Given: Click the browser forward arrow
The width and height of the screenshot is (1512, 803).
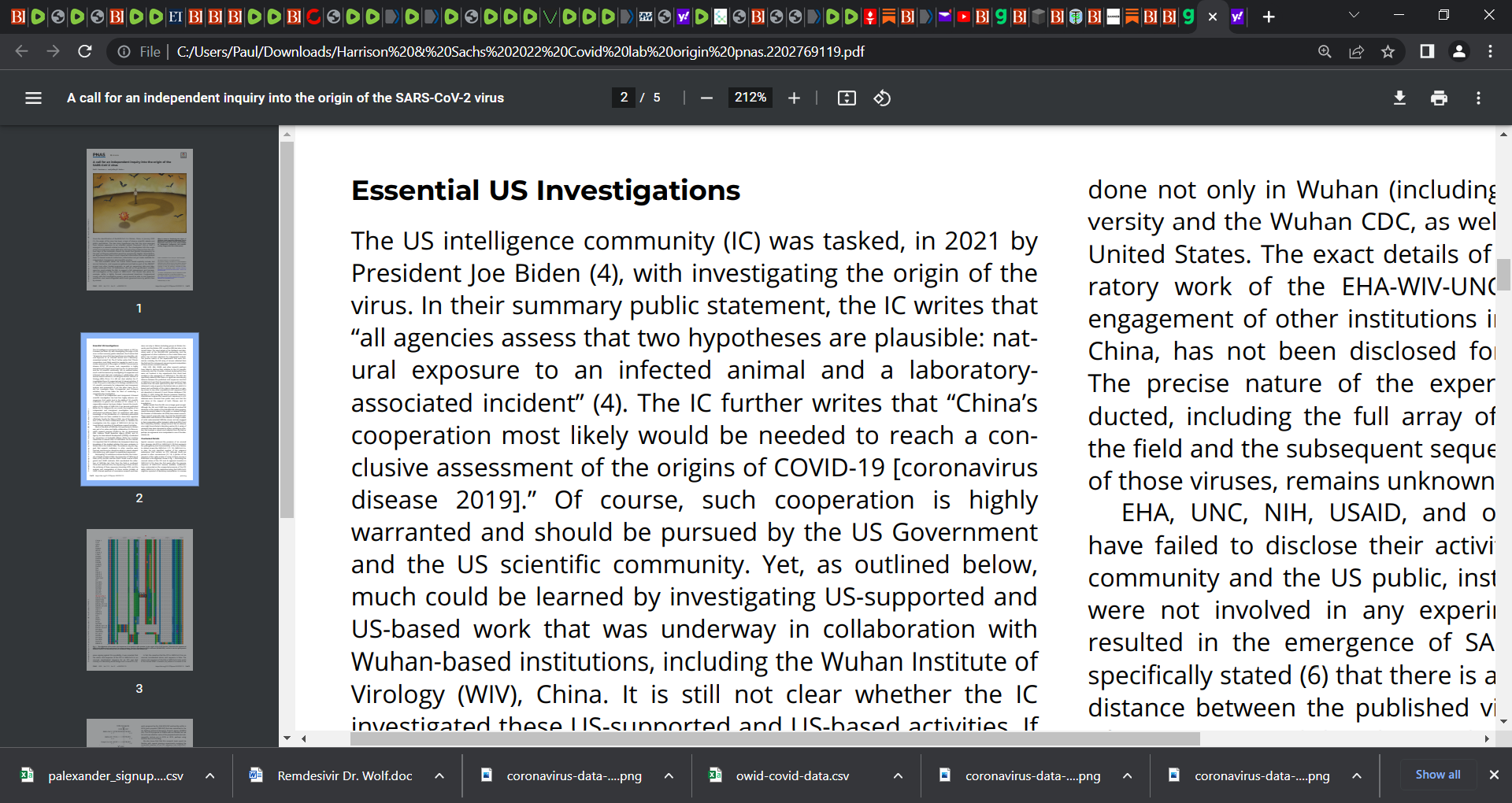Looking at the screenshot, I should (53, 51).
